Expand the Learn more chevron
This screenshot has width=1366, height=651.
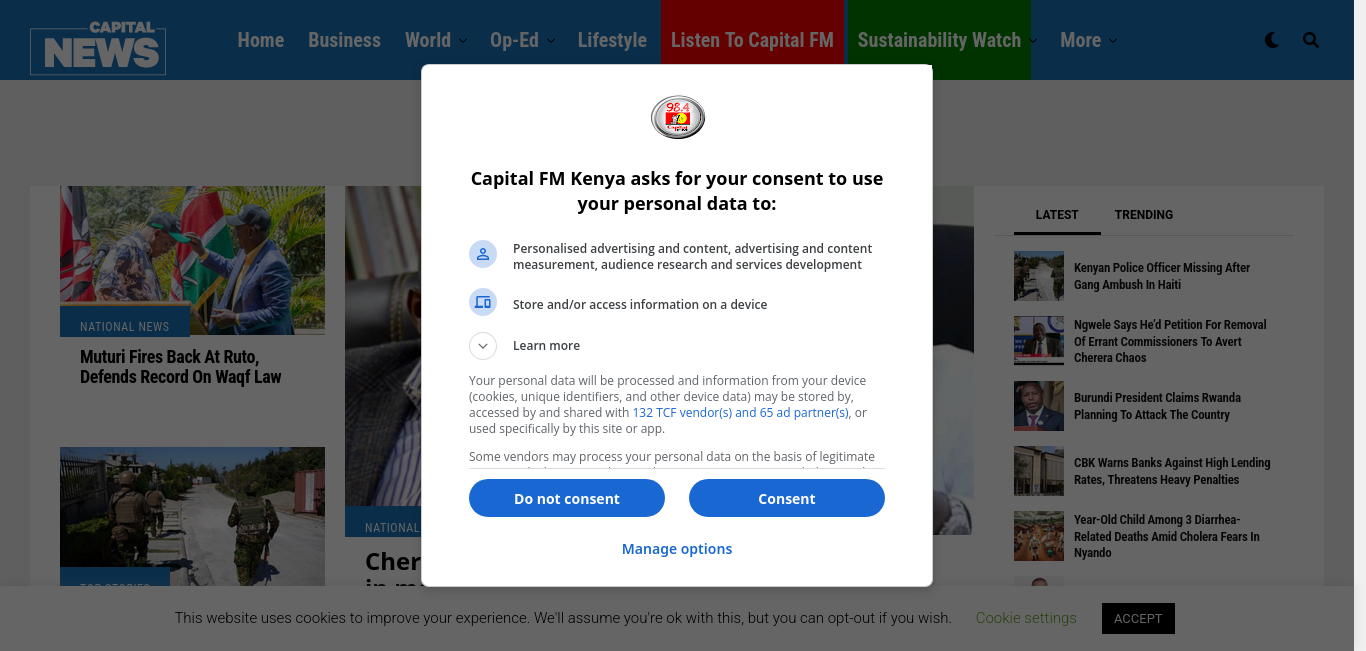click(483, 346)
